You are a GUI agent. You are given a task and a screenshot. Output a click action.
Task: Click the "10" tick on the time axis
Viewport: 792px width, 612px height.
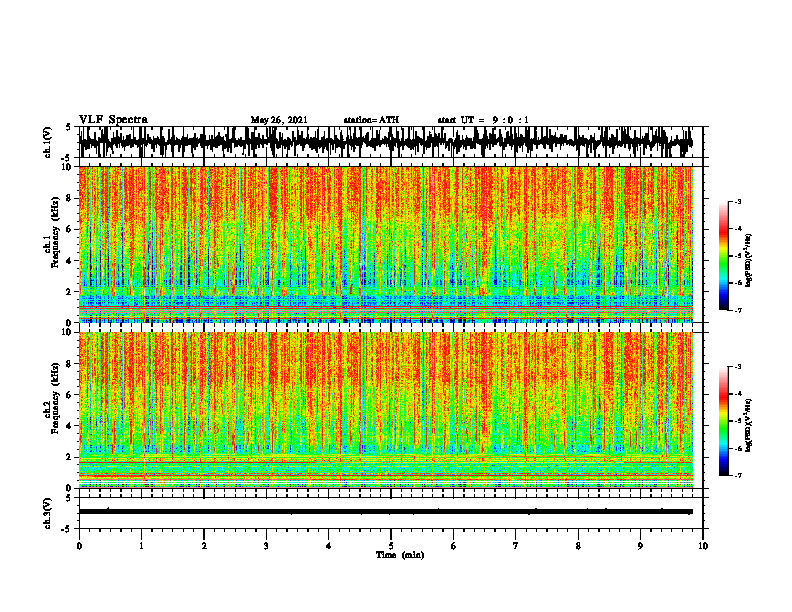click(703, 546)
